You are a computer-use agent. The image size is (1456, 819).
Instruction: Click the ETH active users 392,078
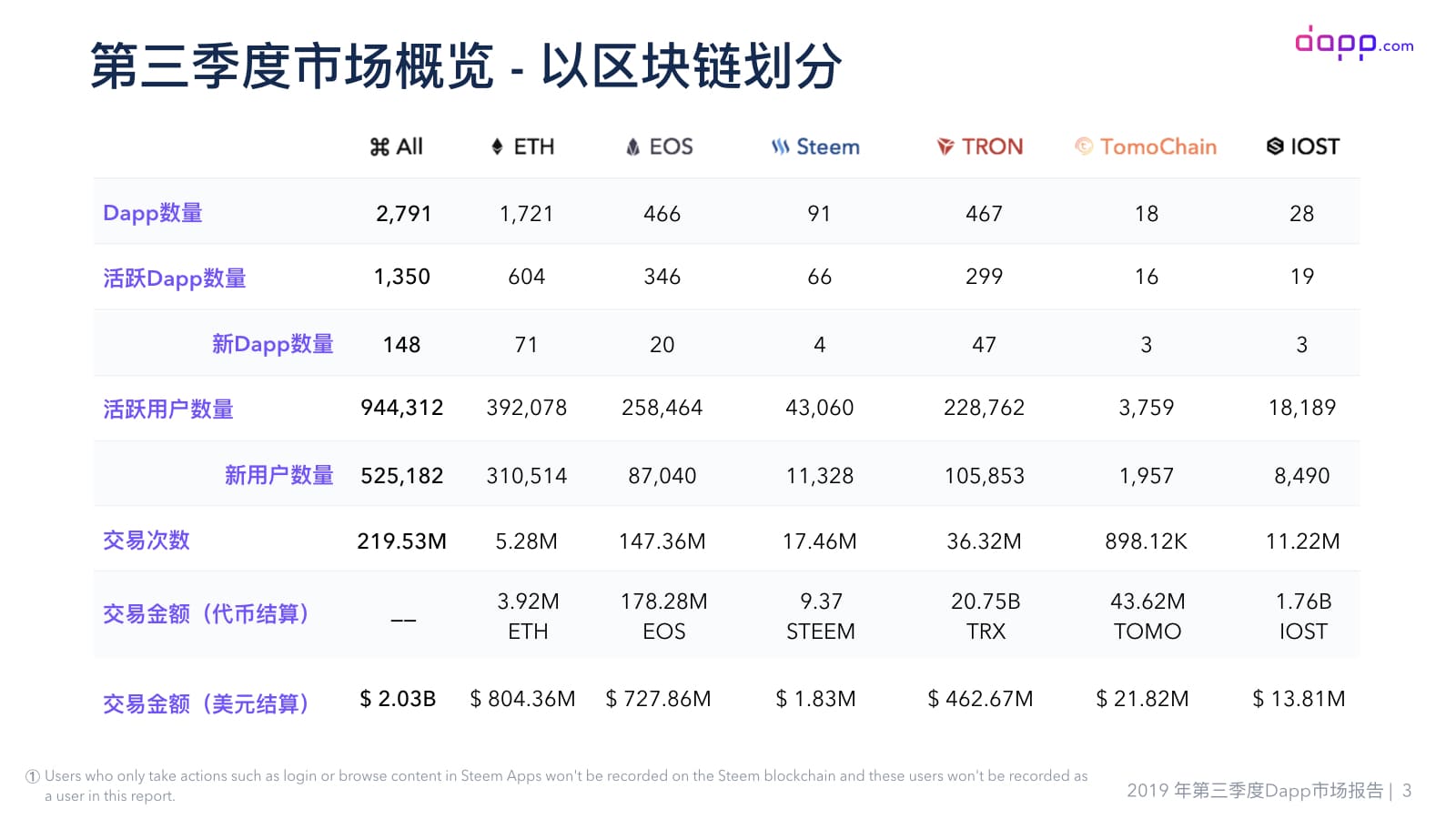click(x=526, y=408)
